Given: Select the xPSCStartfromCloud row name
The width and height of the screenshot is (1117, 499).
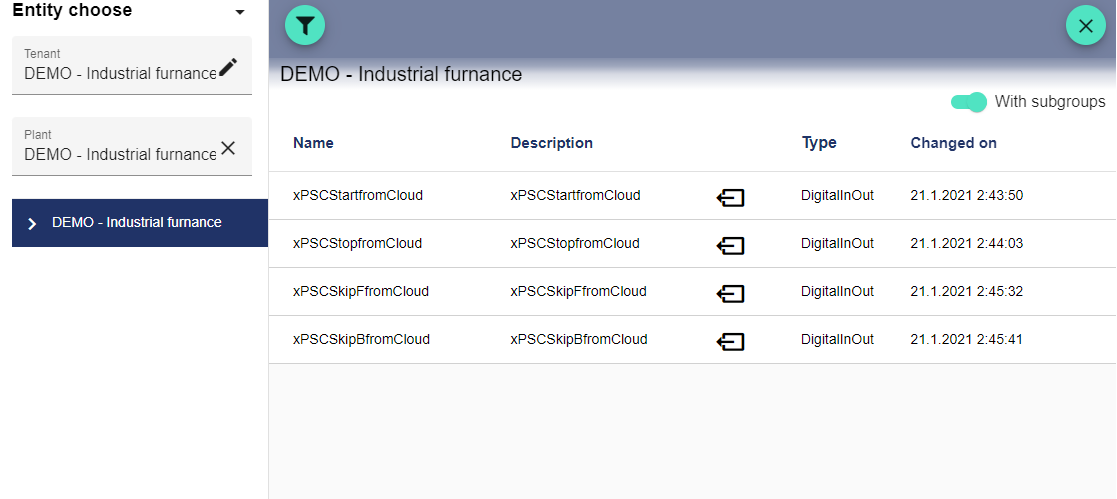Looking at the screenshot, I should 357,195.
